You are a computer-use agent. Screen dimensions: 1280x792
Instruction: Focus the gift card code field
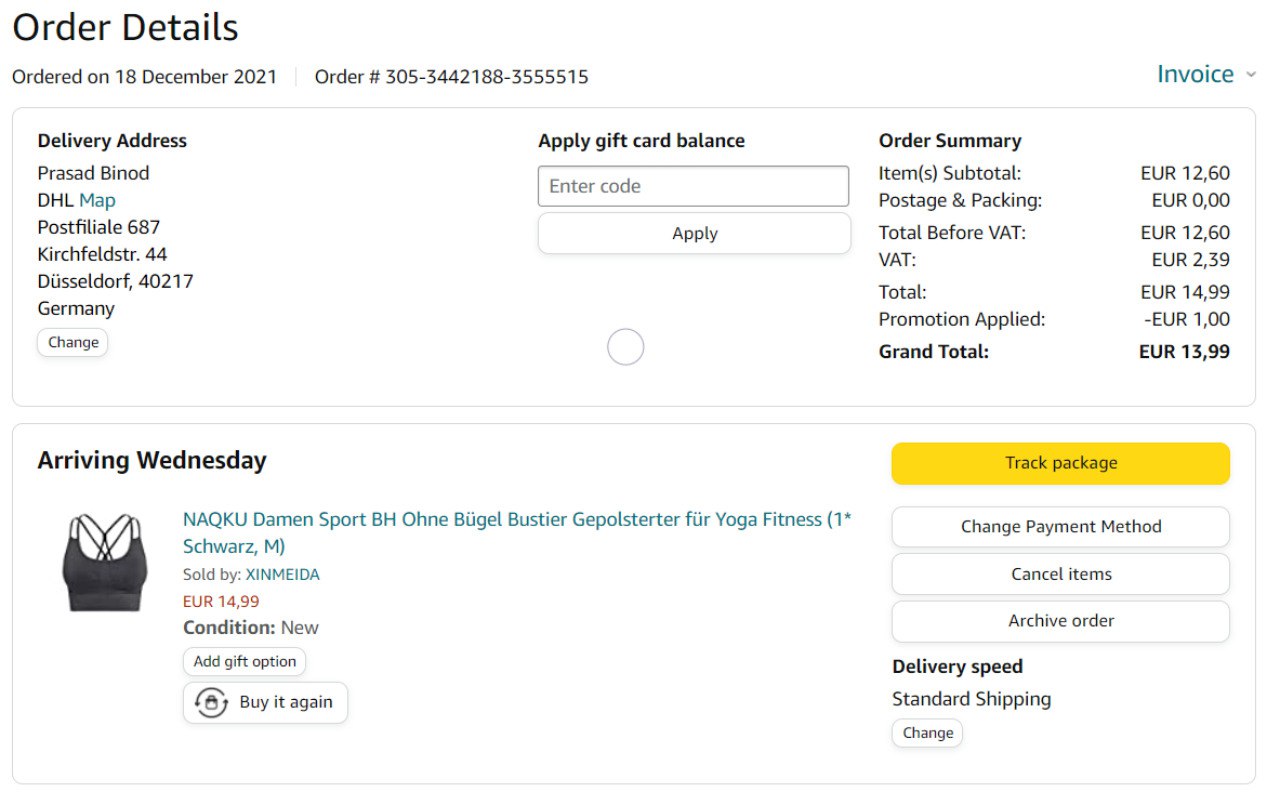pyautogui.click(x=693, y=186)
